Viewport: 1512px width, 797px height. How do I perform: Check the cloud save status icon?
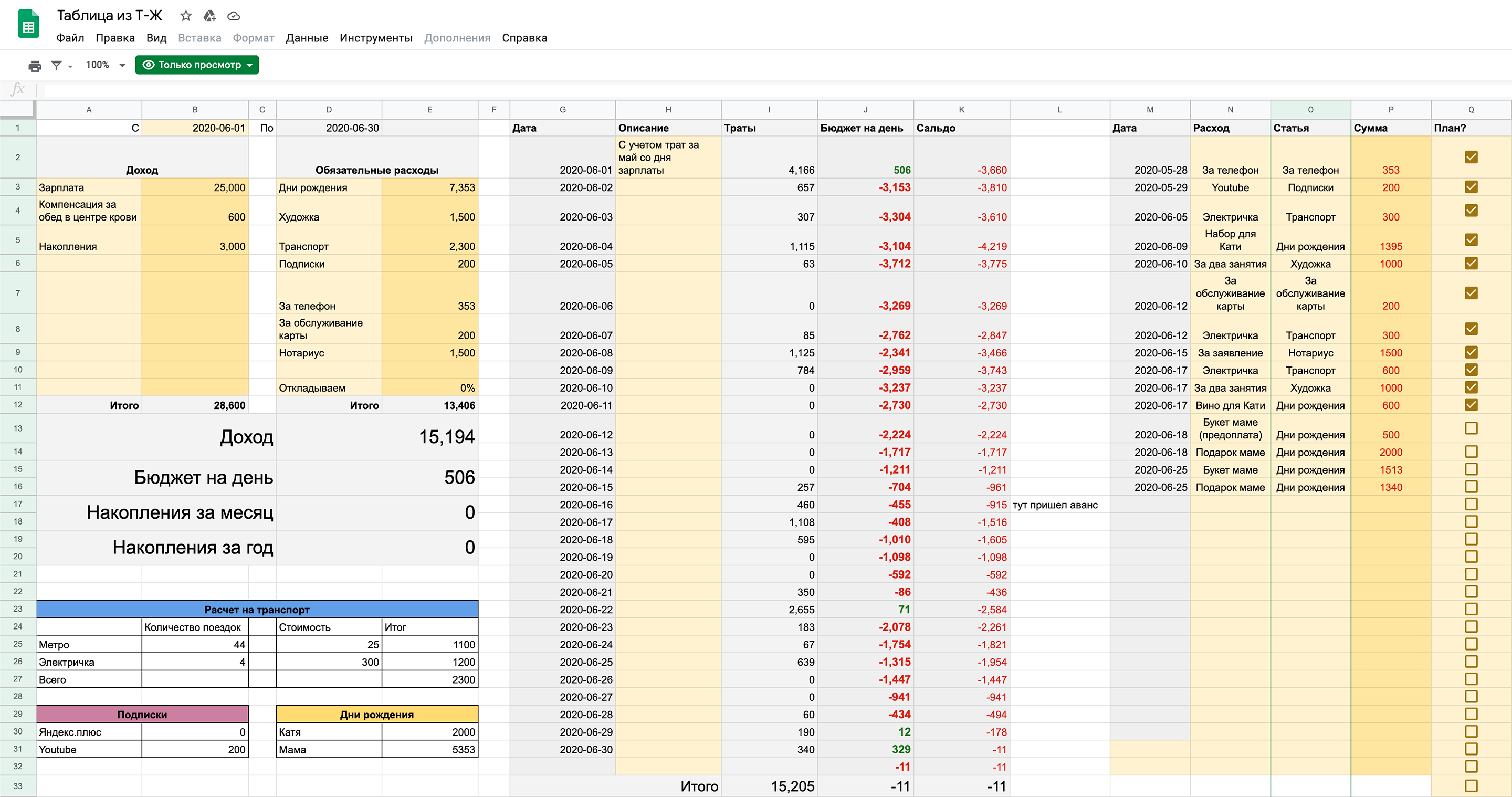[234, 16]
